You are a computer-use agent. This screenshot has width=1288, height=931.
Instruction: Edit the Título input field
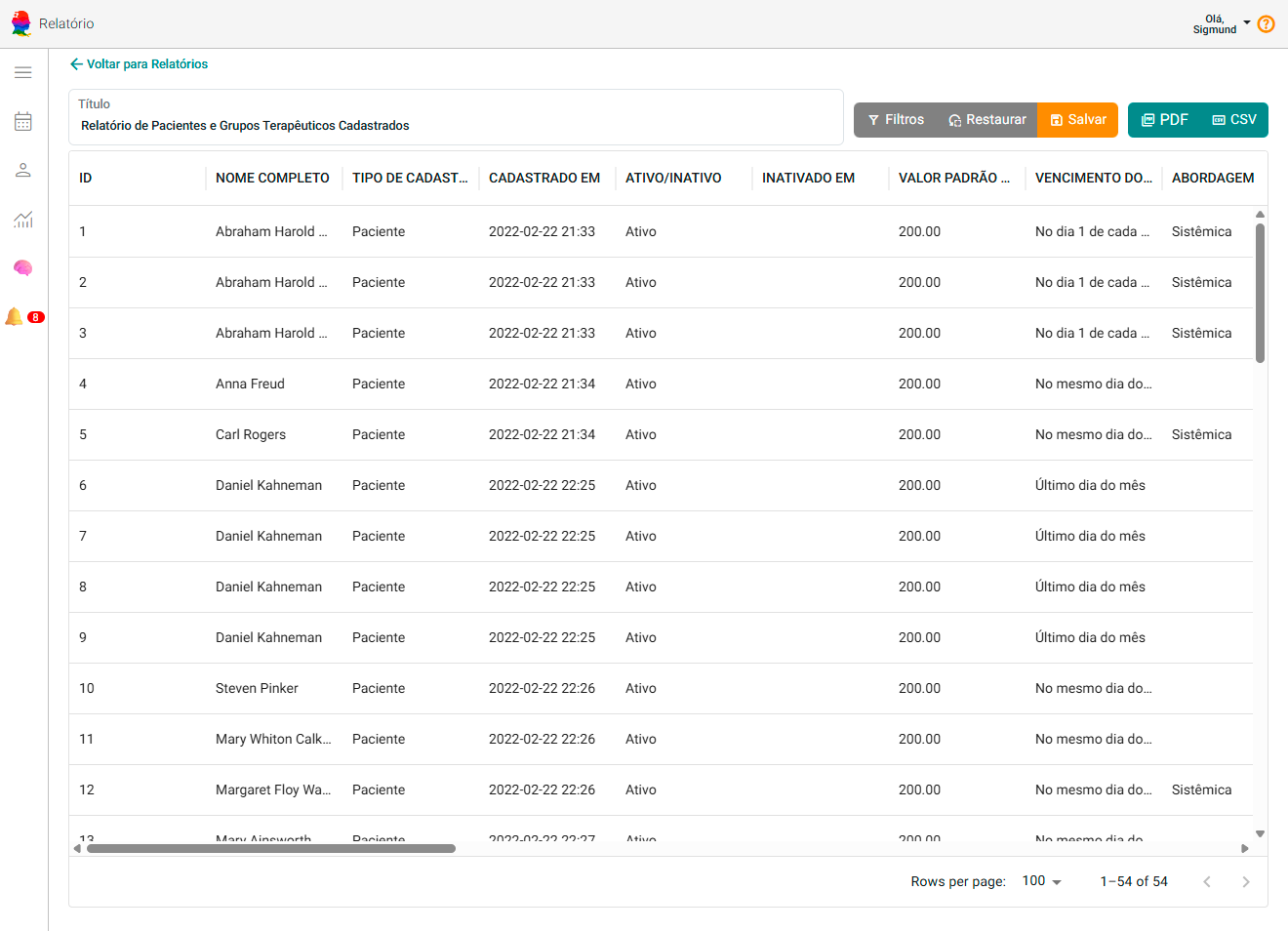[456, 126]
